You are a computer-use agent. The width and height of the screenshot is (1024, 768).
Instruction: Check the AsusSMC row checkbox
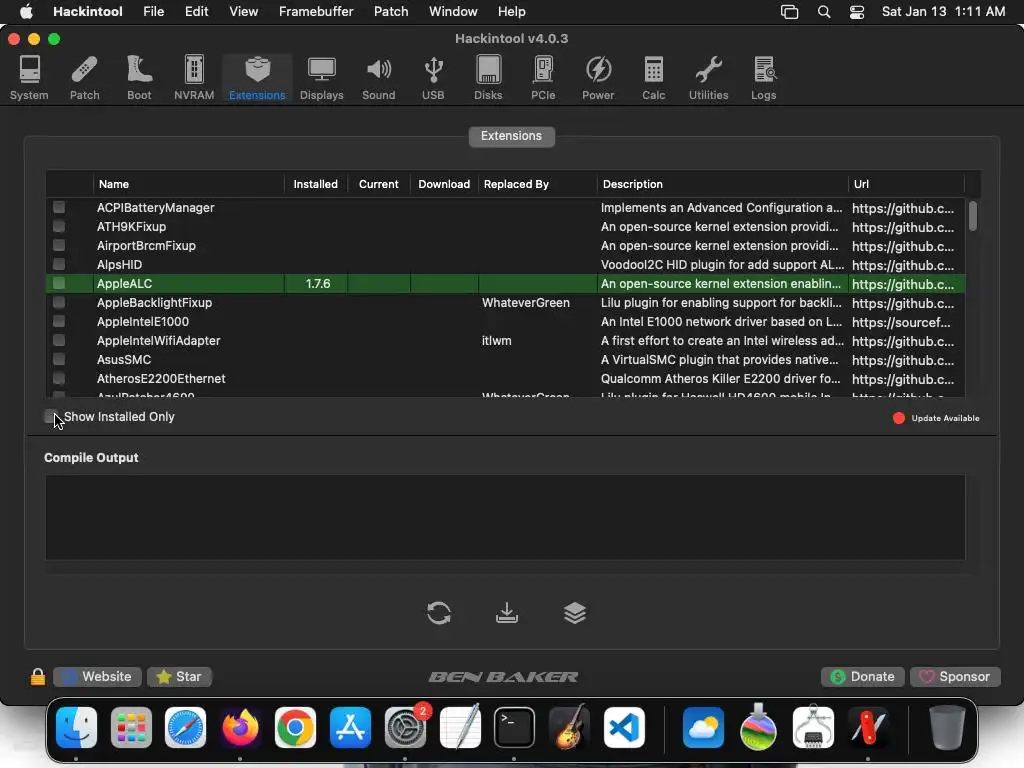coord(59,359)
